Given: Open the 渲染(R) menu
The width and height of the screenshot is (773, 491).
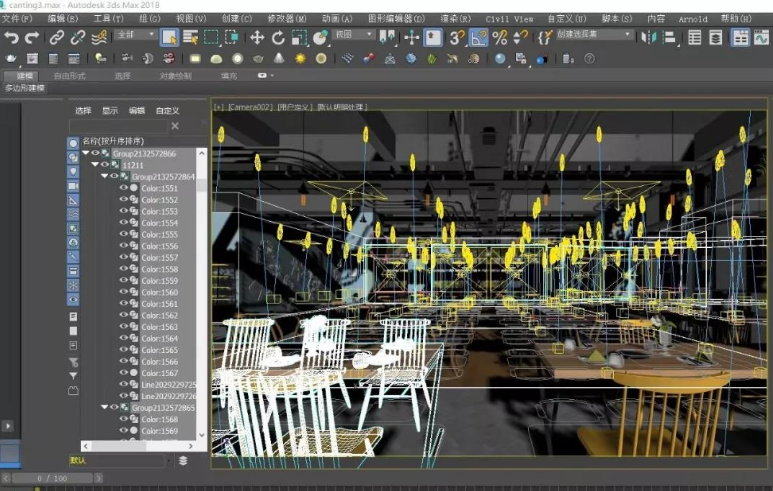Looking at the screenshot, I should click(x=455, y=19).
